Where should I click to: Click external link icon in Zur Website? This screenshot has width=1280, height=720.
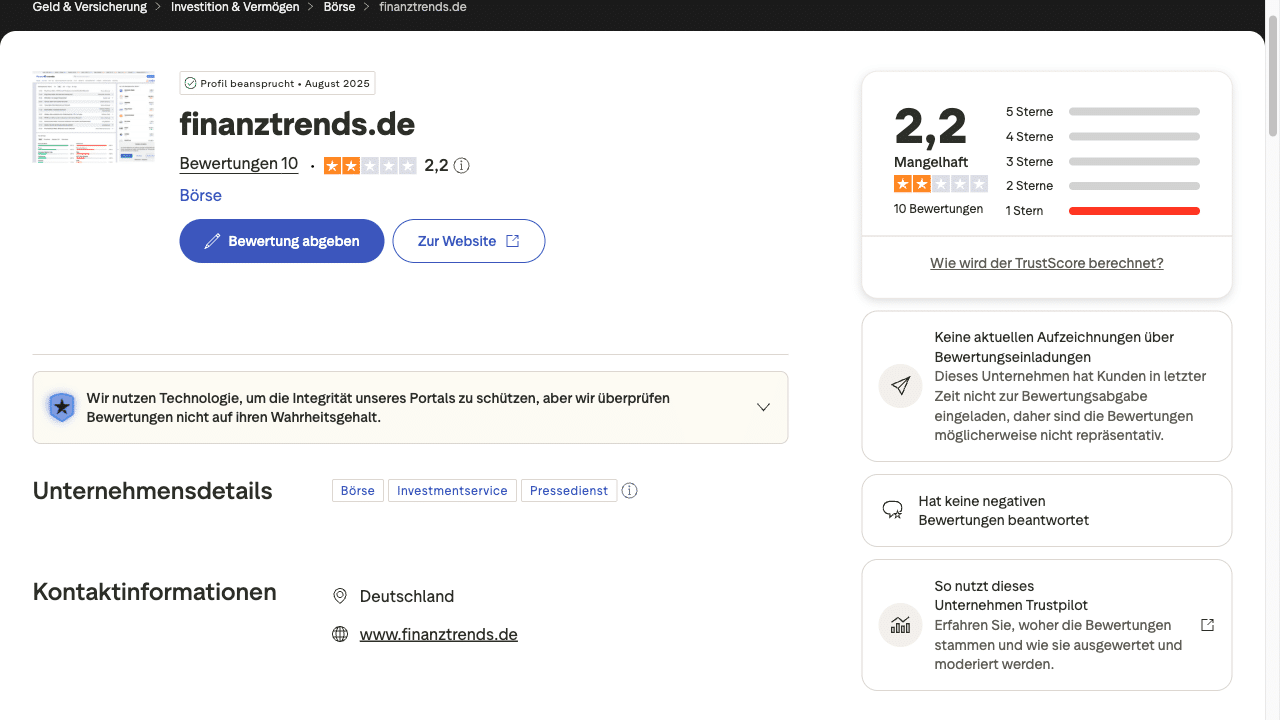pyautogui.click(x=513, y=241)
